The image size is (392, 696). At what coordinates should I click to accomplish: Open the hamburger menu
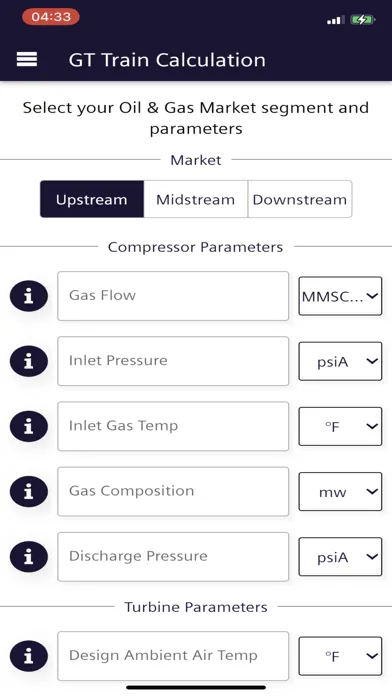click(27, 59)
